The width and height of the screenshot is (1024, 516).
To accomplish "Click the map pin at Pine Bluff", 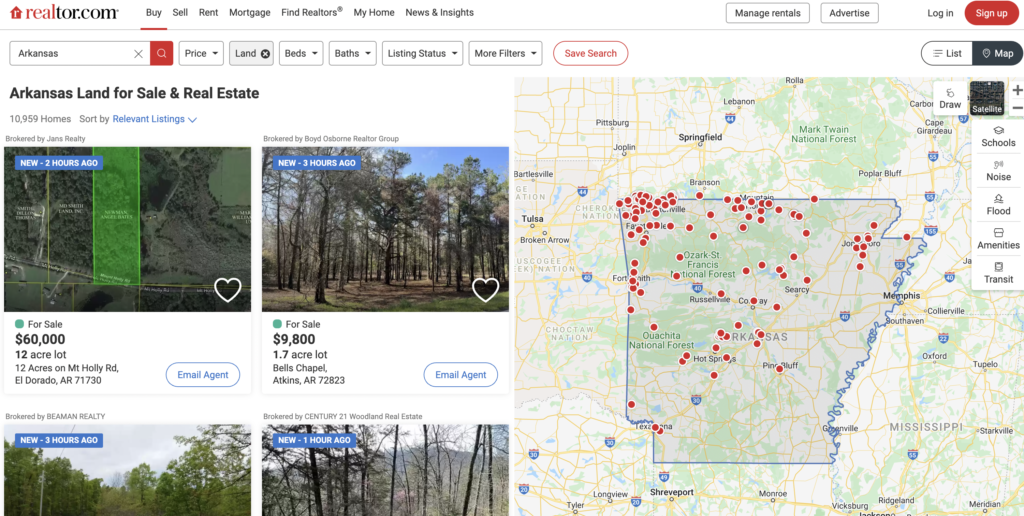I will pyautogui.click(x=779, y=369).
